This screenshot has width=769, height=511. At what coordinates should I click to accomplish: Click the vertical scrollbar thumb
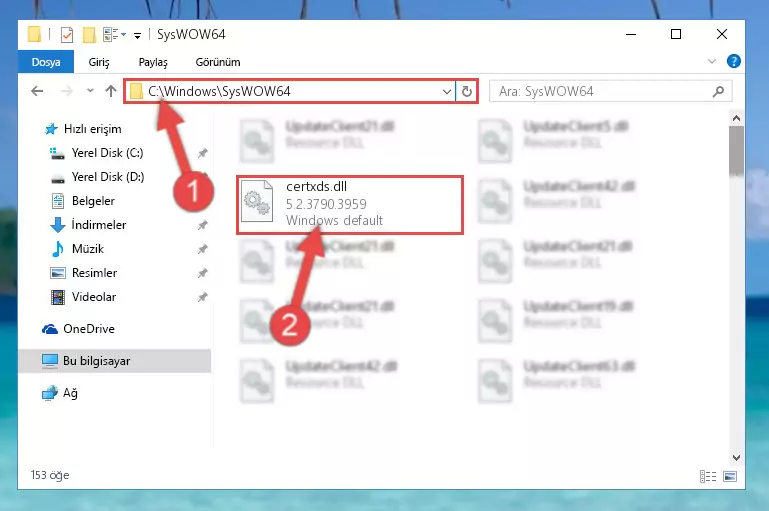pos(736,150)
